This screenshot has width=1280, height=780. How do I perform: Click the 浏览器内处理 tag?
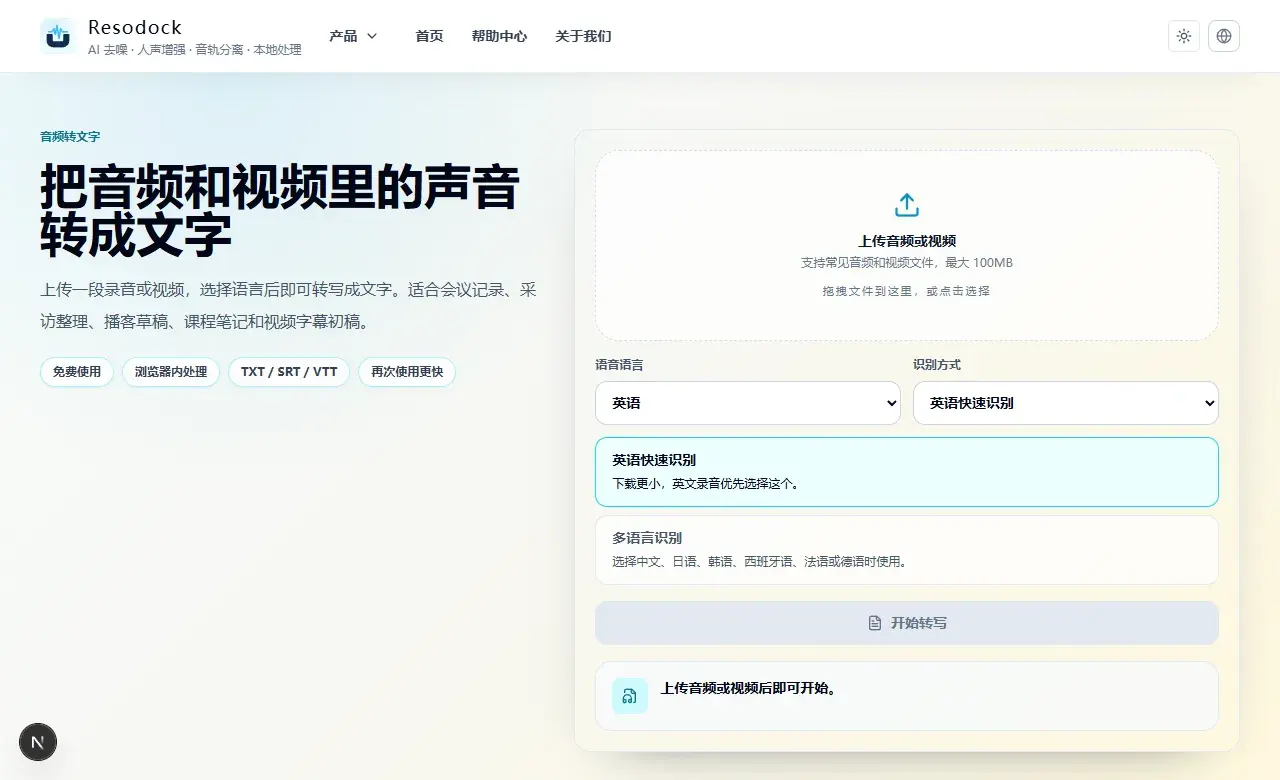(x=171, y=372)
